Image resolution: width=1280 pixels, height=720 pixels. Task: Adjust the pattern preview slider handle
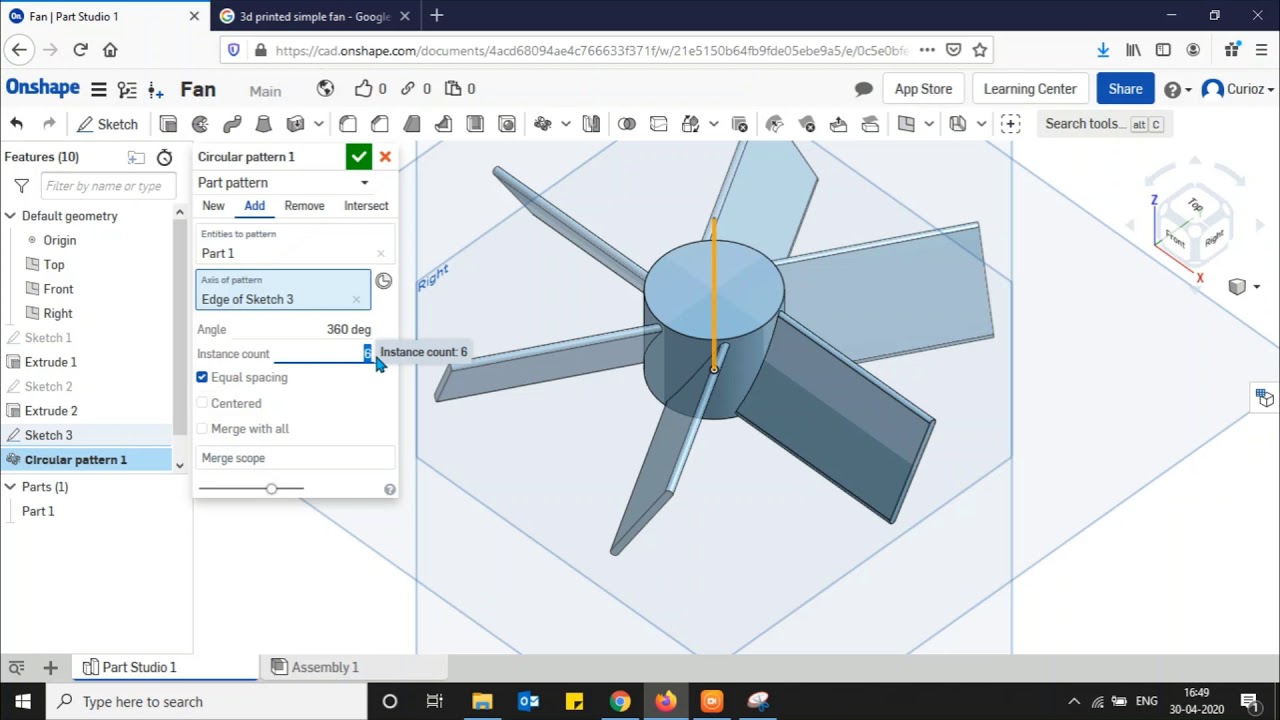[x=271, y=489]
